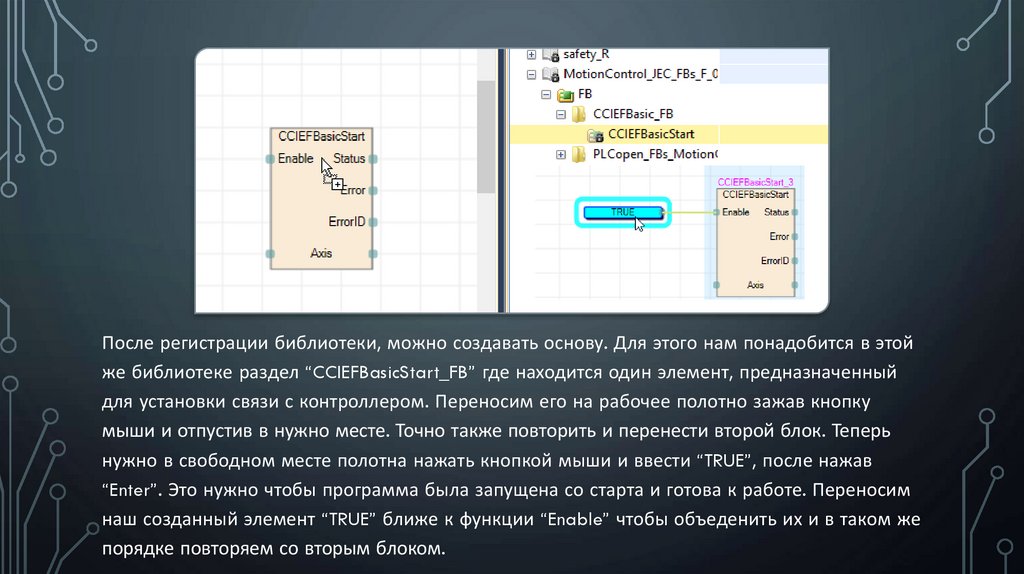Click the Axis input pin on right block
Image resolution: width=1024 pixels, height=574 pixels.
click(715, 286)
